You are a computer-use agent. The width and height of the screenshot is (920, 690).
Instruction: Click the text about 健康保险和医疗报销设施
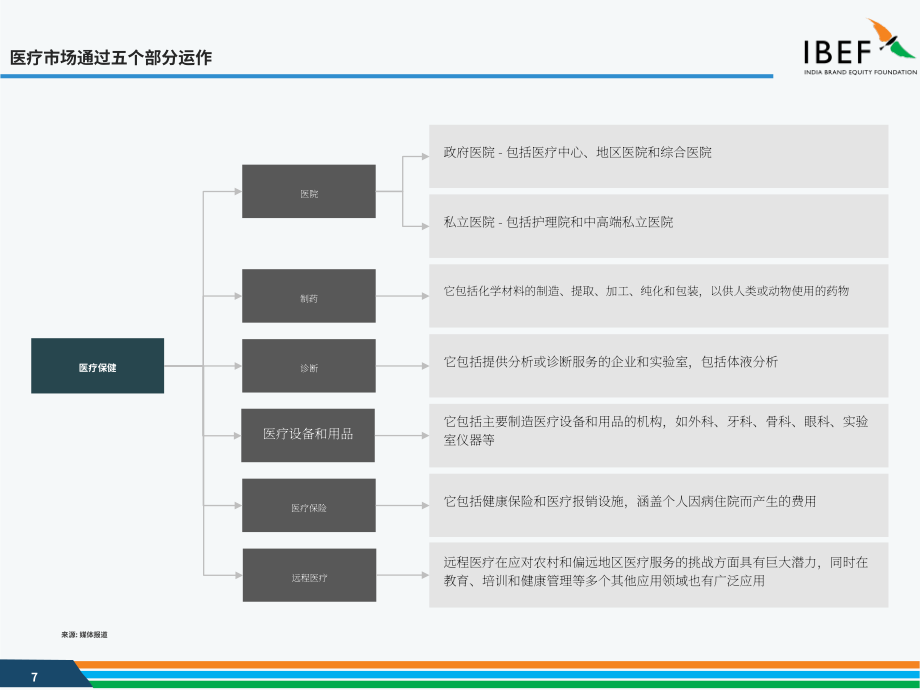(x=630, y=502)
